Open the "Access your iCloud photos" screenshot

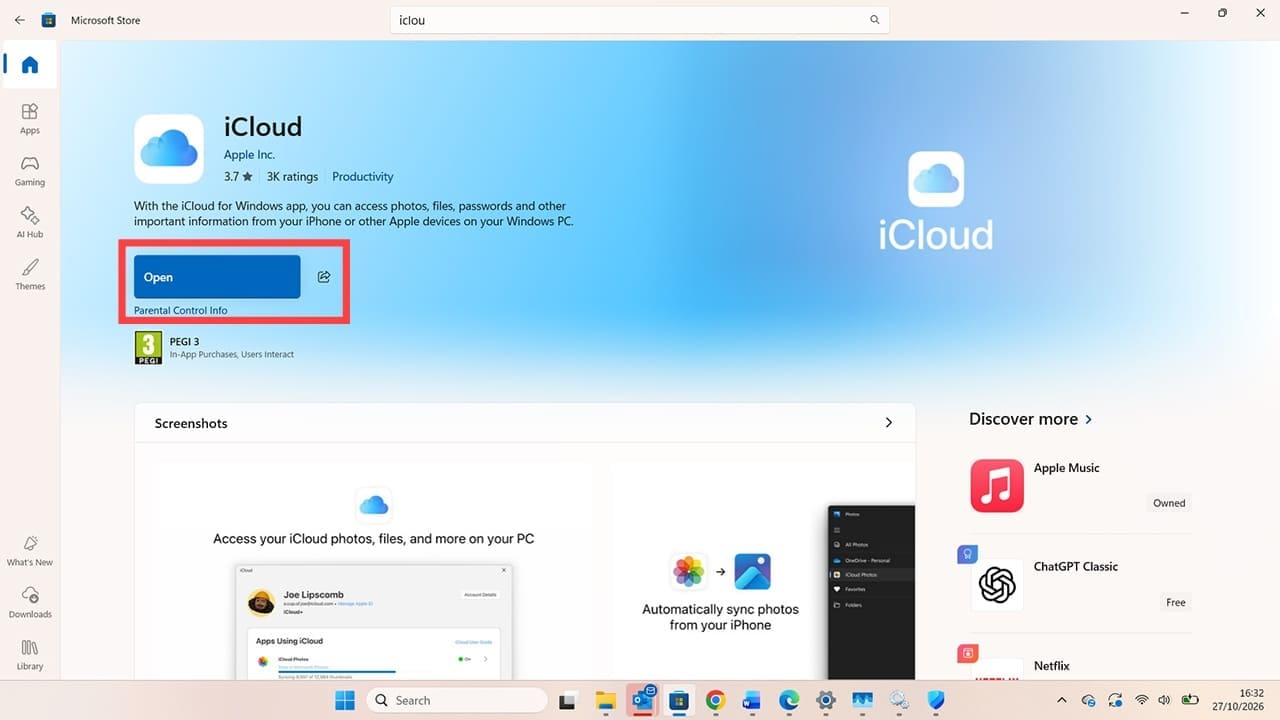tap(374, 572)
